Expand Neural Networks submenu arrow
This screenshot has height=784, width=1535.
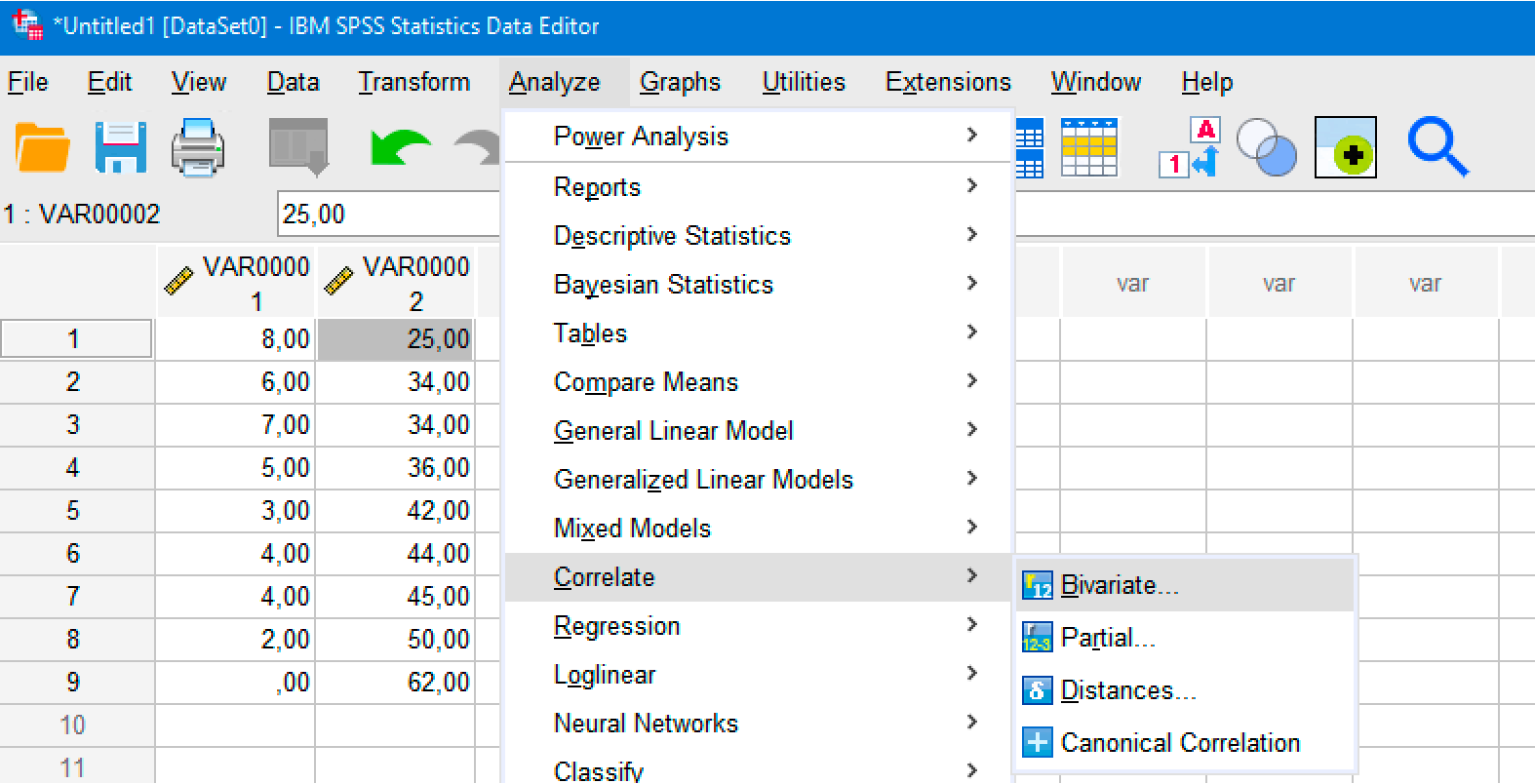pyautogui.click(x=971, y=722)
